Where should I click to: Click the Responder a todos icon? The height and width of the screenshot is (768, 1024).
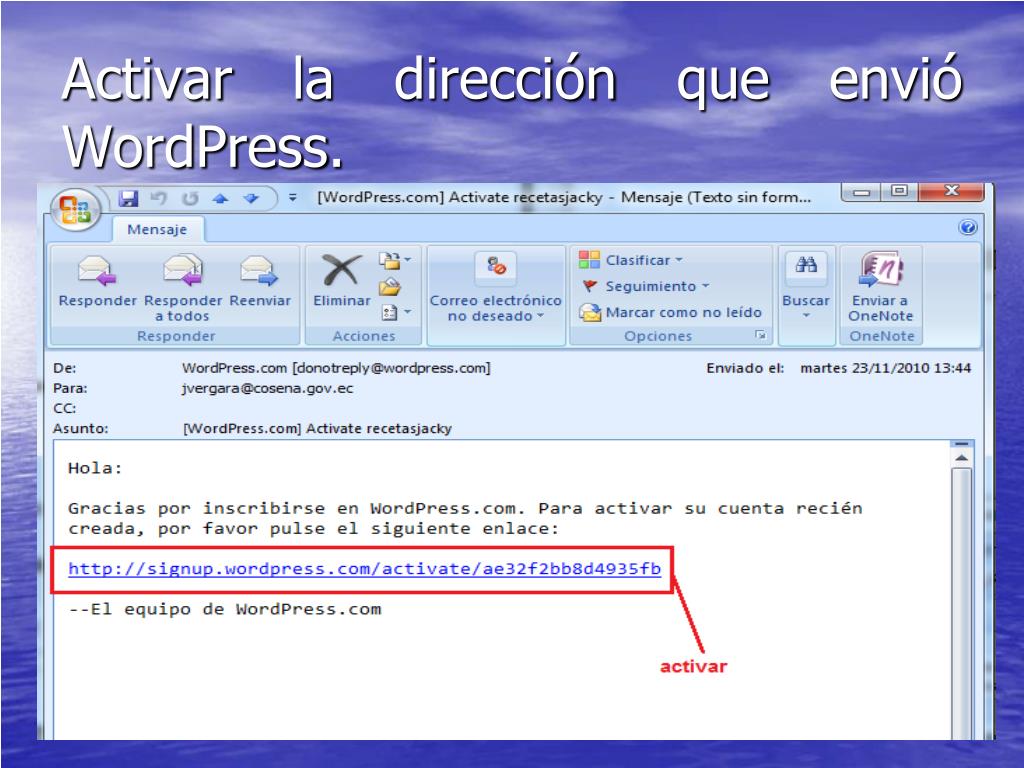pos(183,270)
